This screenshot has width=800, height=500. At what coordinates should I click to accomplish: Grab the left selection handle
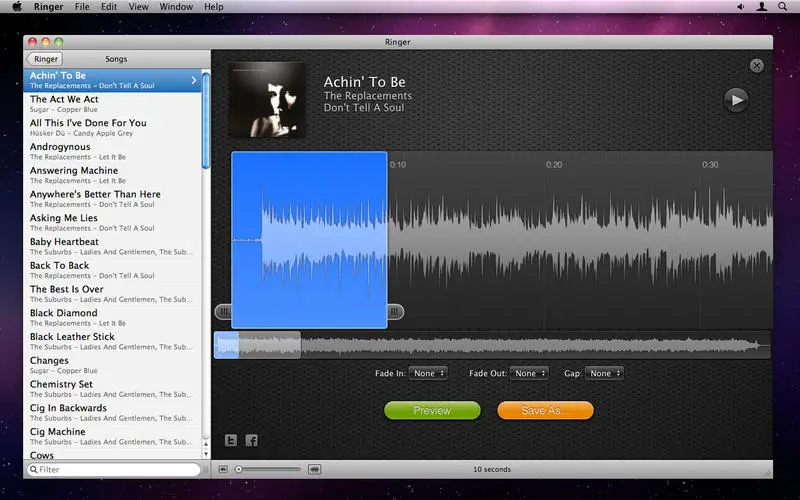click(x=223, y=311)
